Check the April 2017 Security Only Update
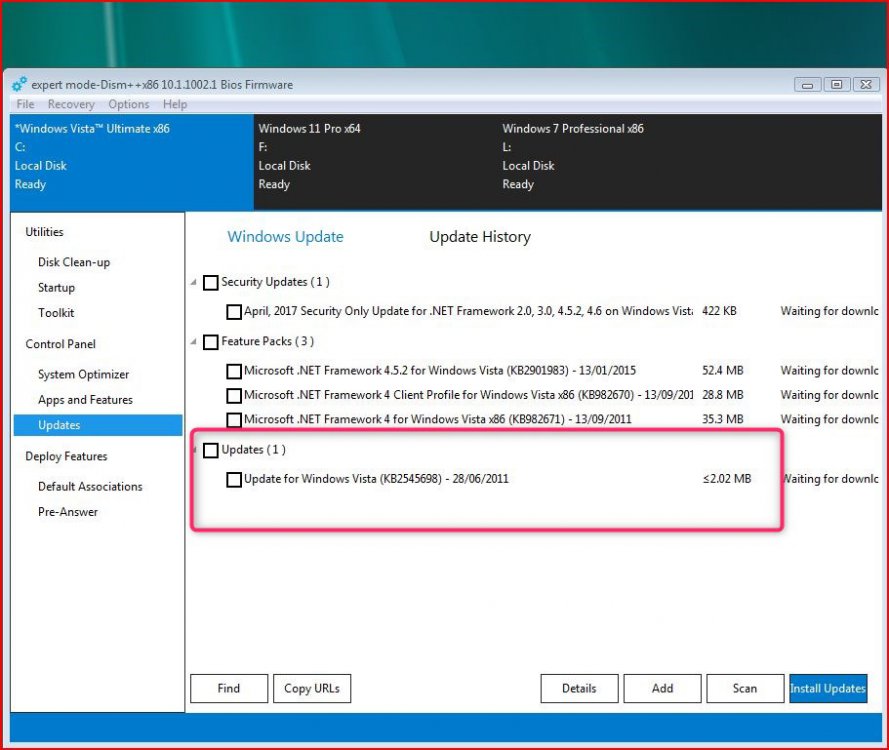Viewport: 889px width, 750px height. pyautogui.click(x=234, y=311)
